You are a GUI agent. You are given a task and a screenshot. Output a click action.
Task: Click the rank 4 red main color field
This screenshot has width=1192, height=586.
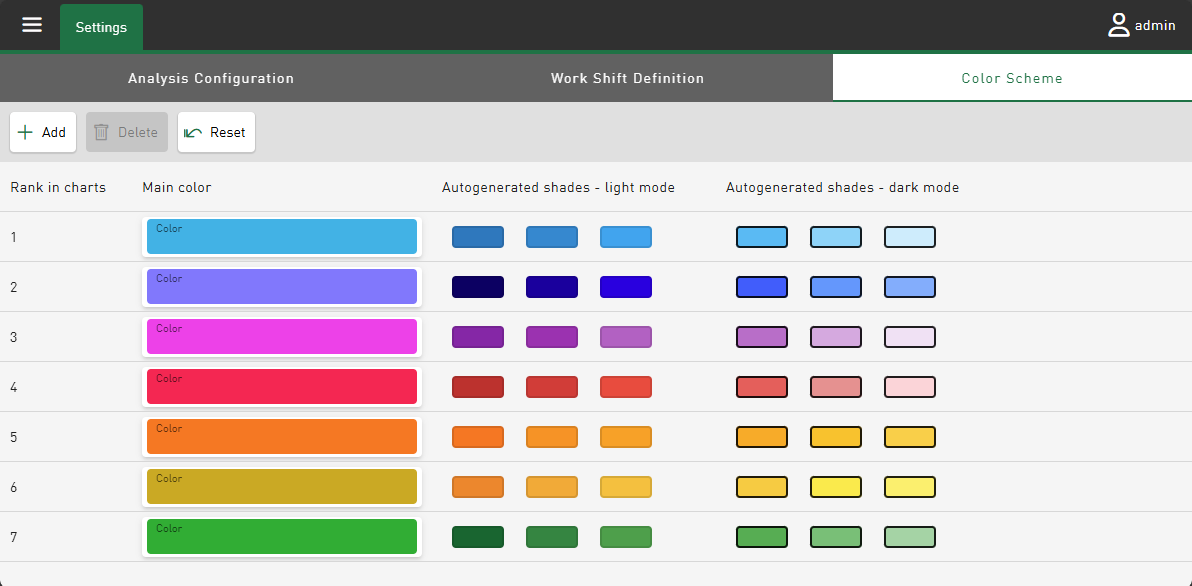tap(281, 387)
